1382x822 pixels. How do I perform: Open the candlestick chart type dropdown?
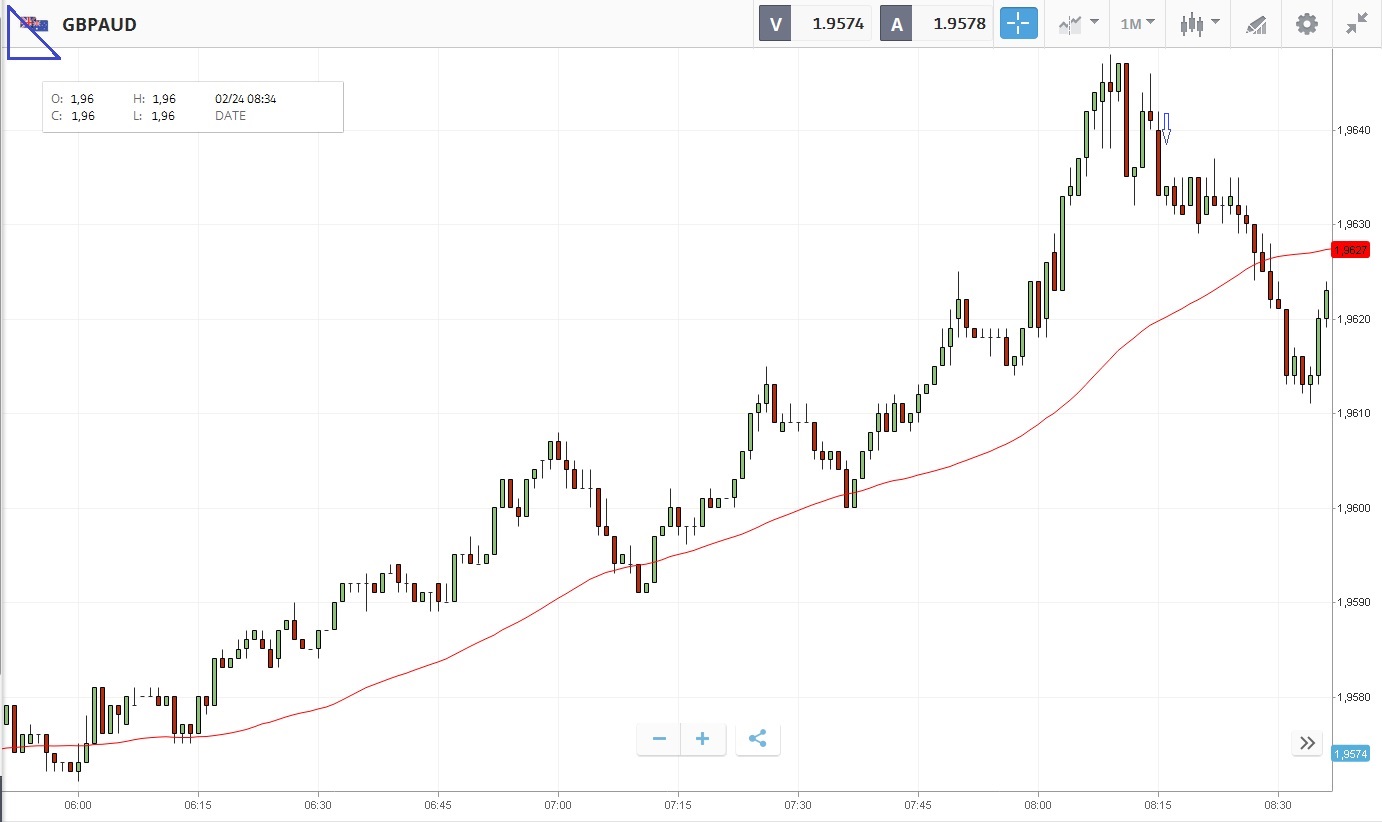click(x=1199, y=24)
